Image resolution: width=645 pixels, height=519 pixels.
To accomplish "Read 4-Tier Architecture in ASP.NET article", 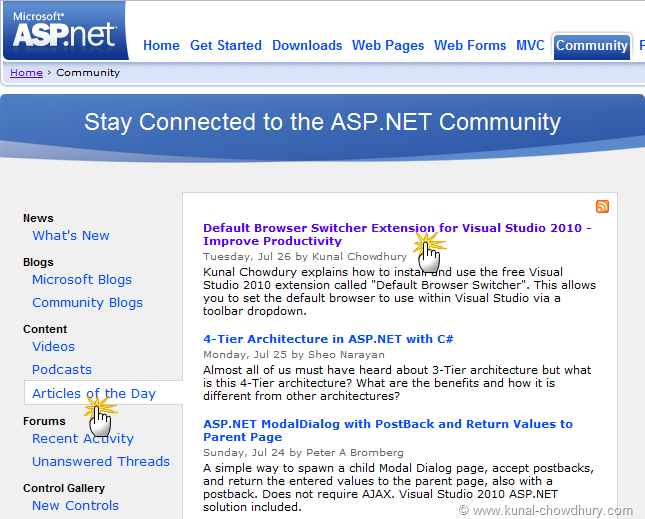I will (328, 339).
